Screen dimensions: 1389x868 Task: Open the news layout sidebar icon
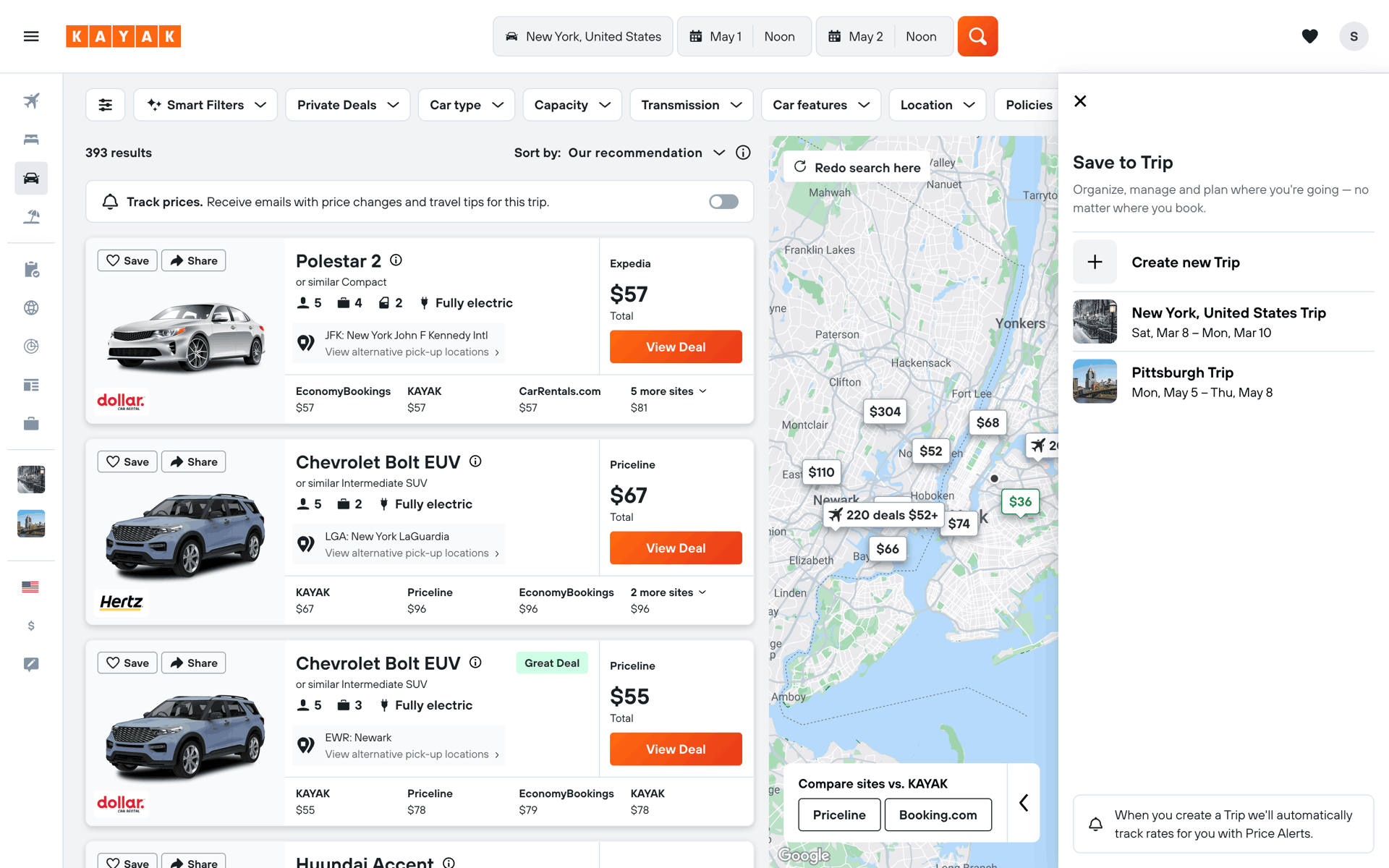point(31,385)
